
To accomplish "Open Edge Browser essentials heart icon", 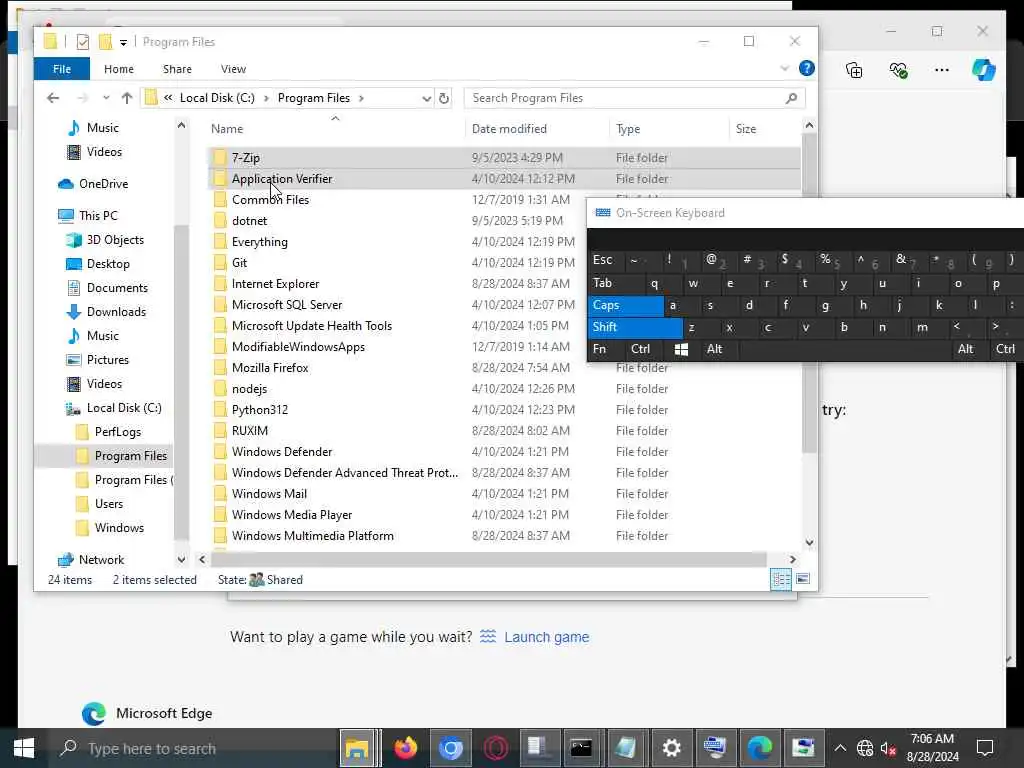I will pos(898,70).
